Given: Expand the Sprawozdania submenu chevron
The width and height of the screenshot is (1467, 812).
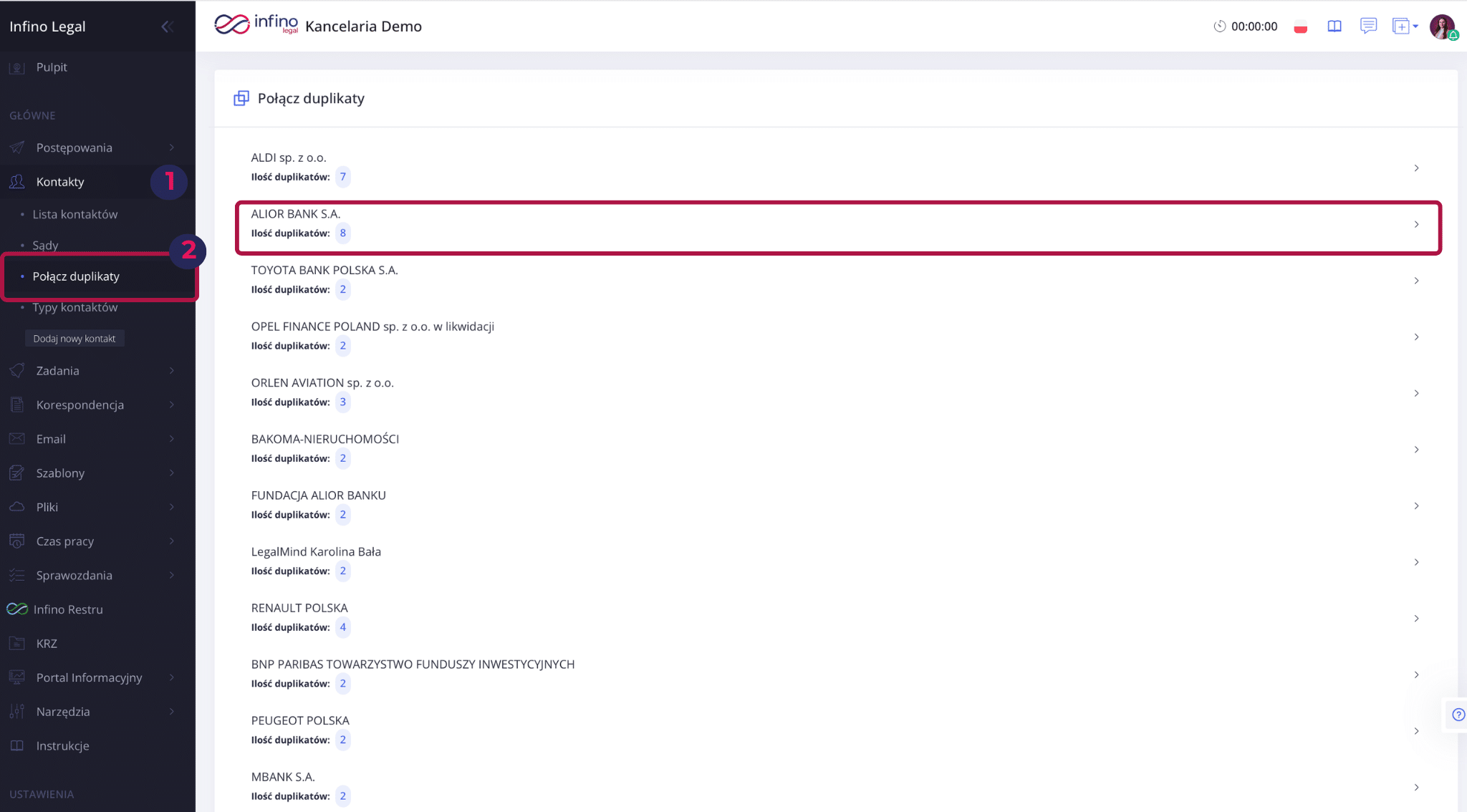Looking at the screenshot, I should (172, 575).
